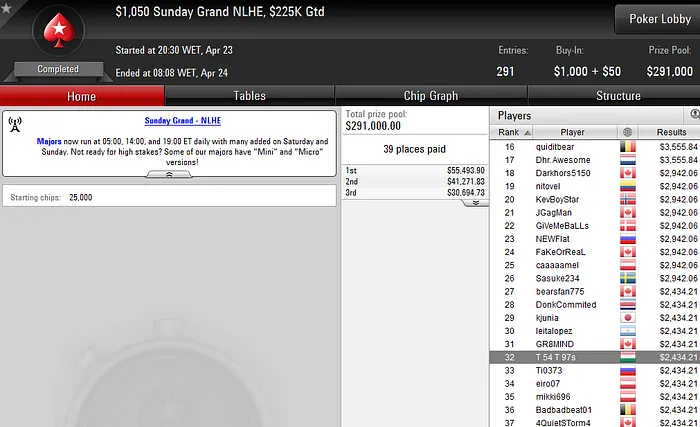
Task: Open the Chip Graph tab
Action: click(x=431, y=96)
